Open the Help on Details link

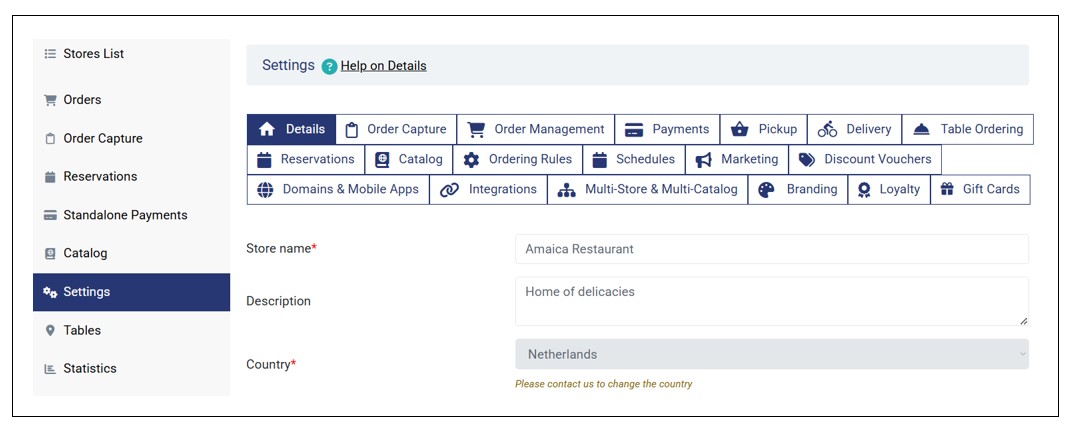(383, 66)
